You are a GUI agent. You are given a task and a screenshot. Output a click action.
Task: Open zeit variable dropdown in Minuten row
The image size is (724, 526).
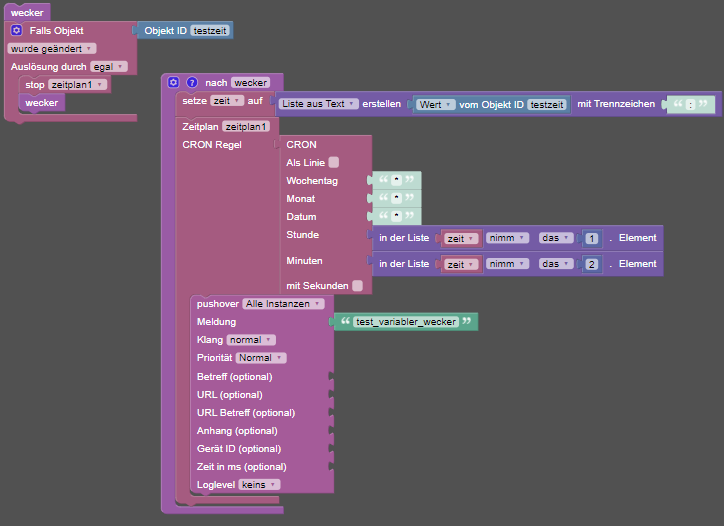tap(461, 264)
